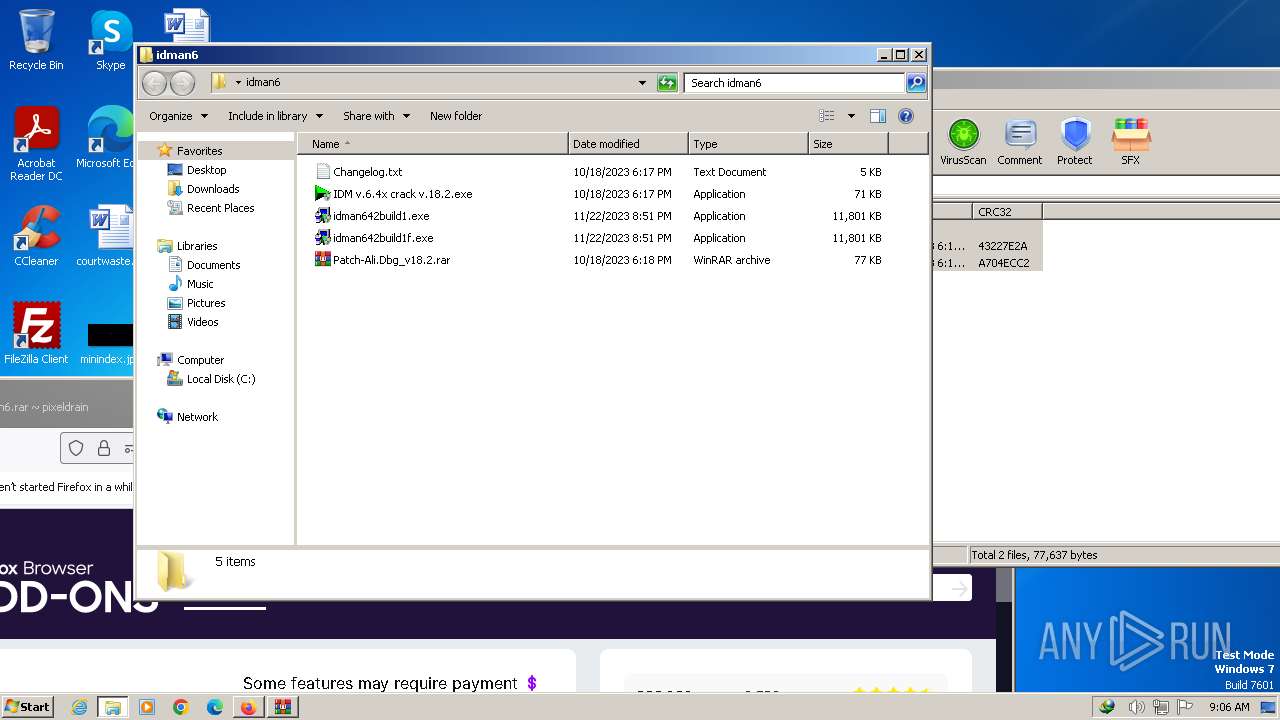Open the Pictures library
The width and height of the screenshot is (1280, 720).
point(206,303)
